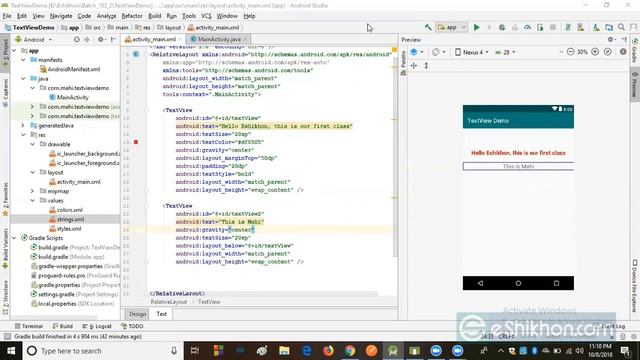Viewport: 640px width, 360px height.
Task: Collapse the drawable folder
Action: tap(33, 144)
